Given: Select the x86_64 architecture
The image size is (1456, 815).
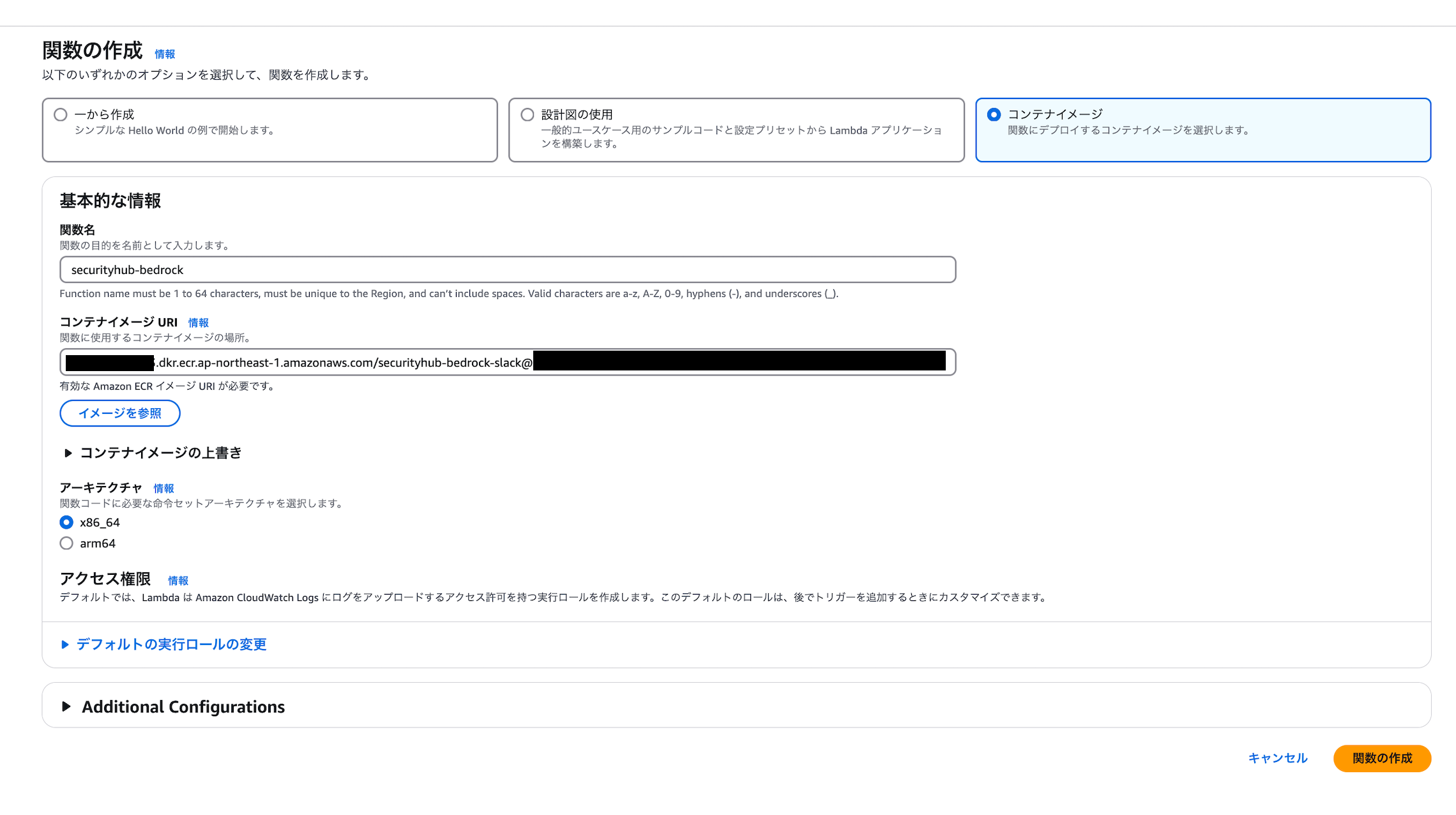Looking at the screenshot, I should click(66, 522).
